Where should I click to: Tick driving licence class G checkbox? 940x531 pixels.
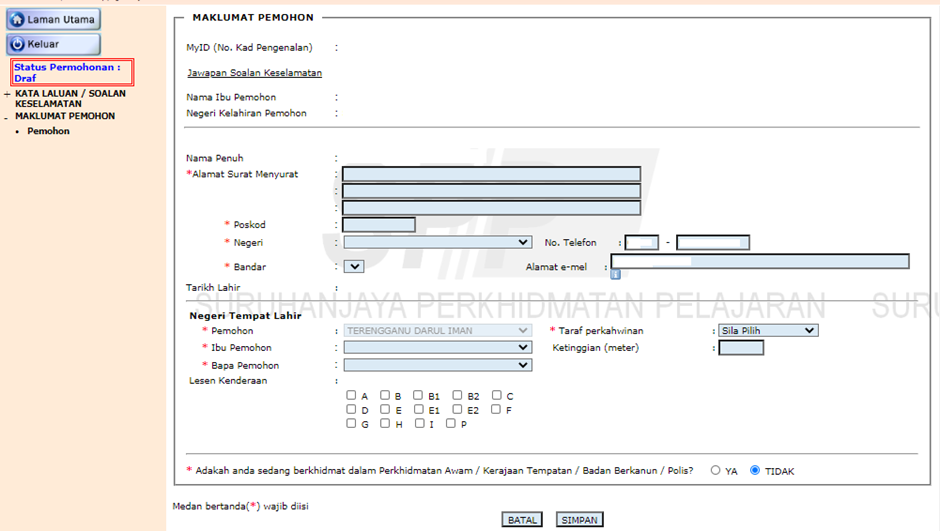coord(351,424)
